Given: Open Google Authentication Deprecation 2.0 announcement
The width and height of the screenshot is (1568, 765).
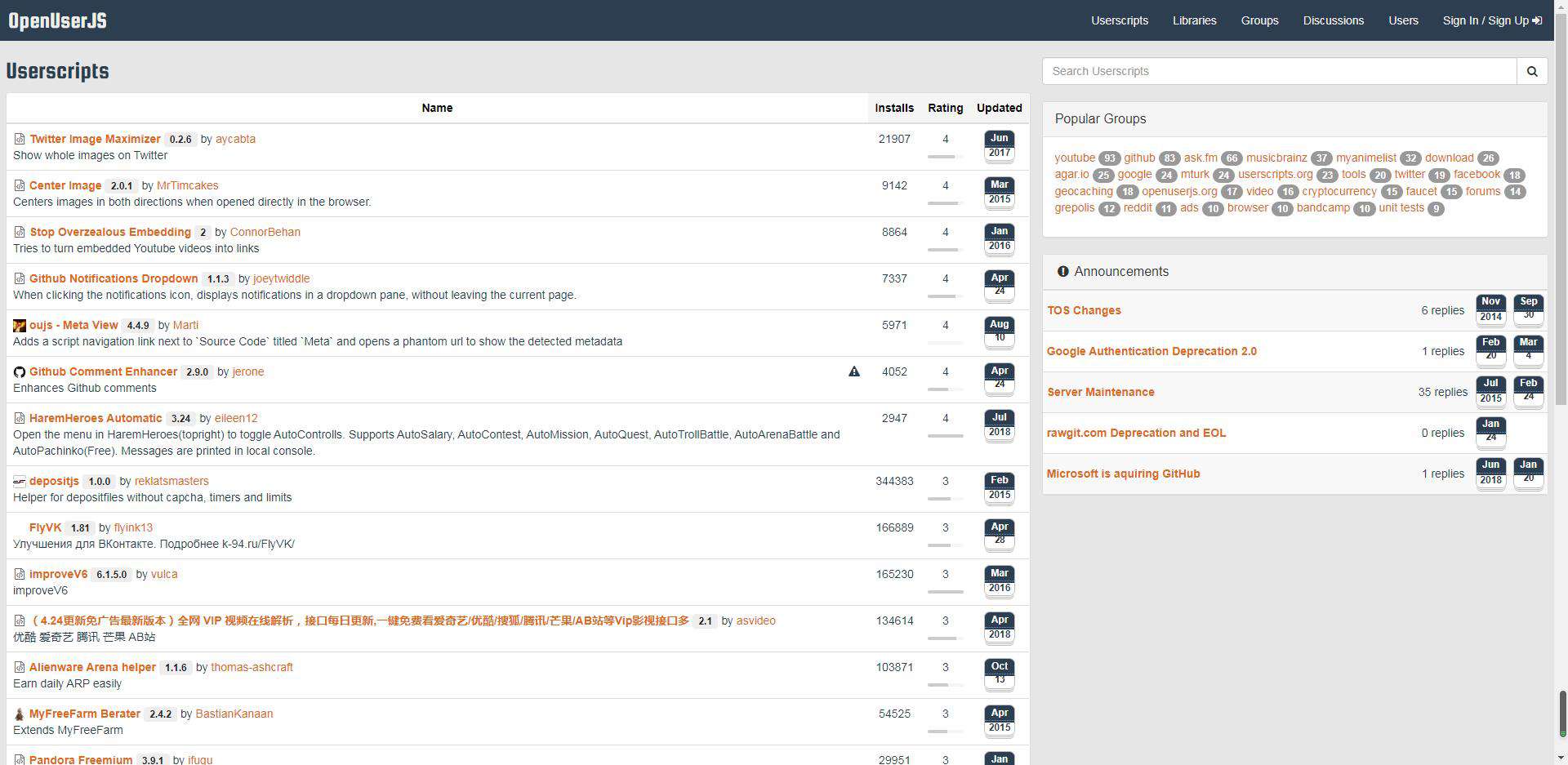Looking at the screenshot, I should tap(1151, 351).
